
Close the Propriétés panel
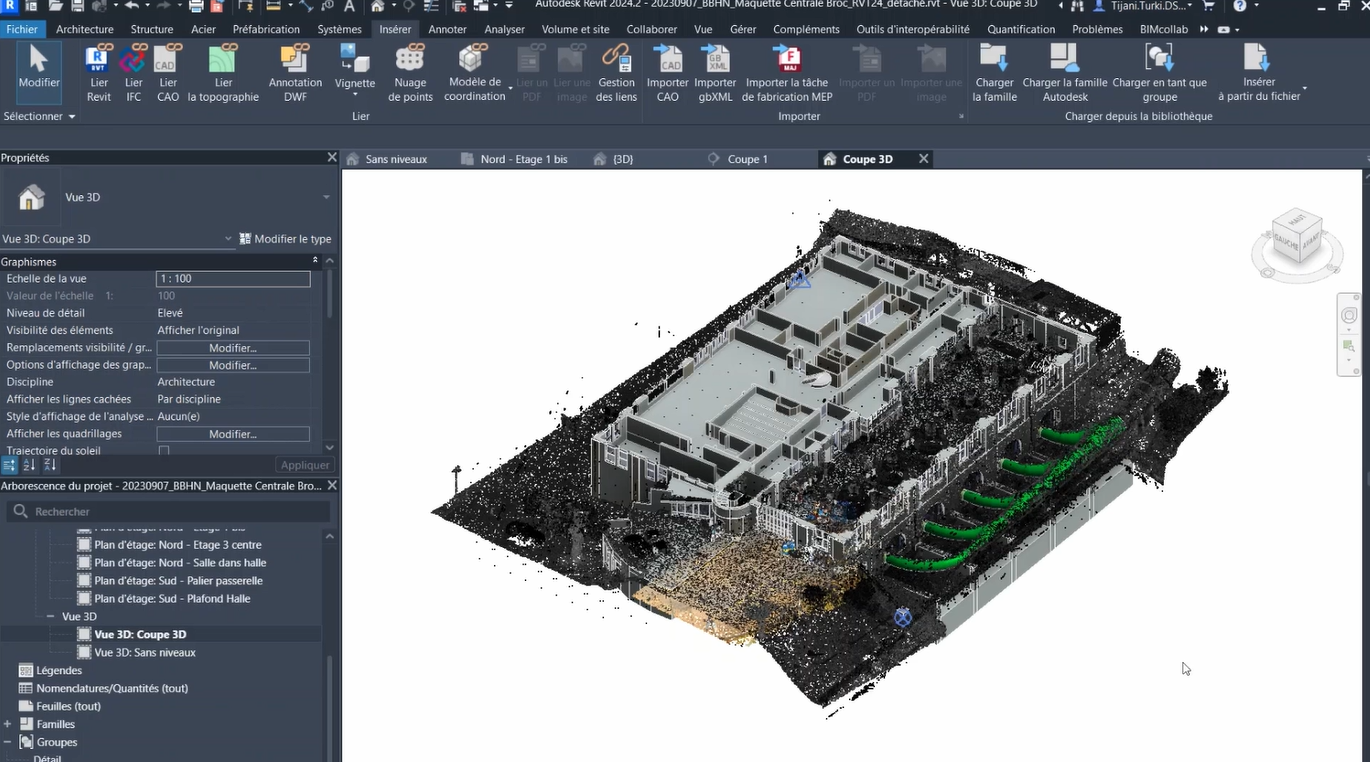332,157
